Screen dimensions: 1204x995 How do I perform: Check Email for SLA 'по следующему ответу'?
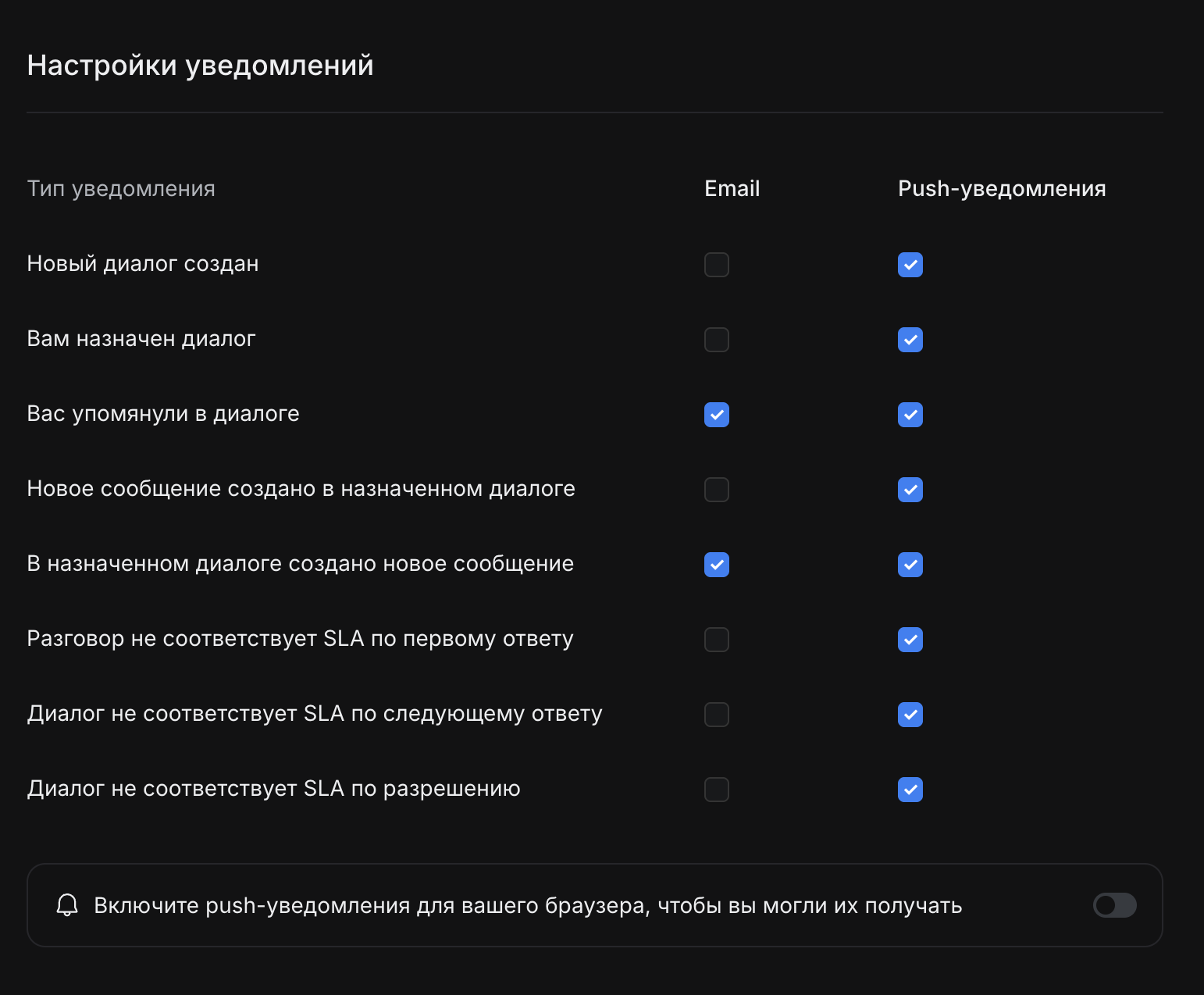pyautogui.click(x=716, y=715)
